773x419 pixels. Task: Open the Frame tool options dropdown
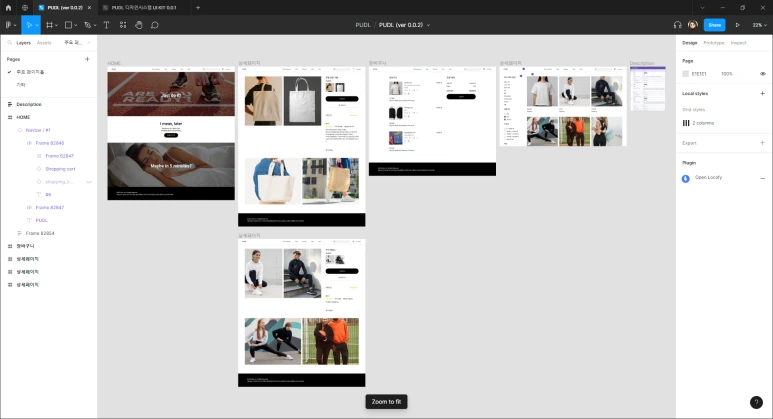tap(57, 25)
